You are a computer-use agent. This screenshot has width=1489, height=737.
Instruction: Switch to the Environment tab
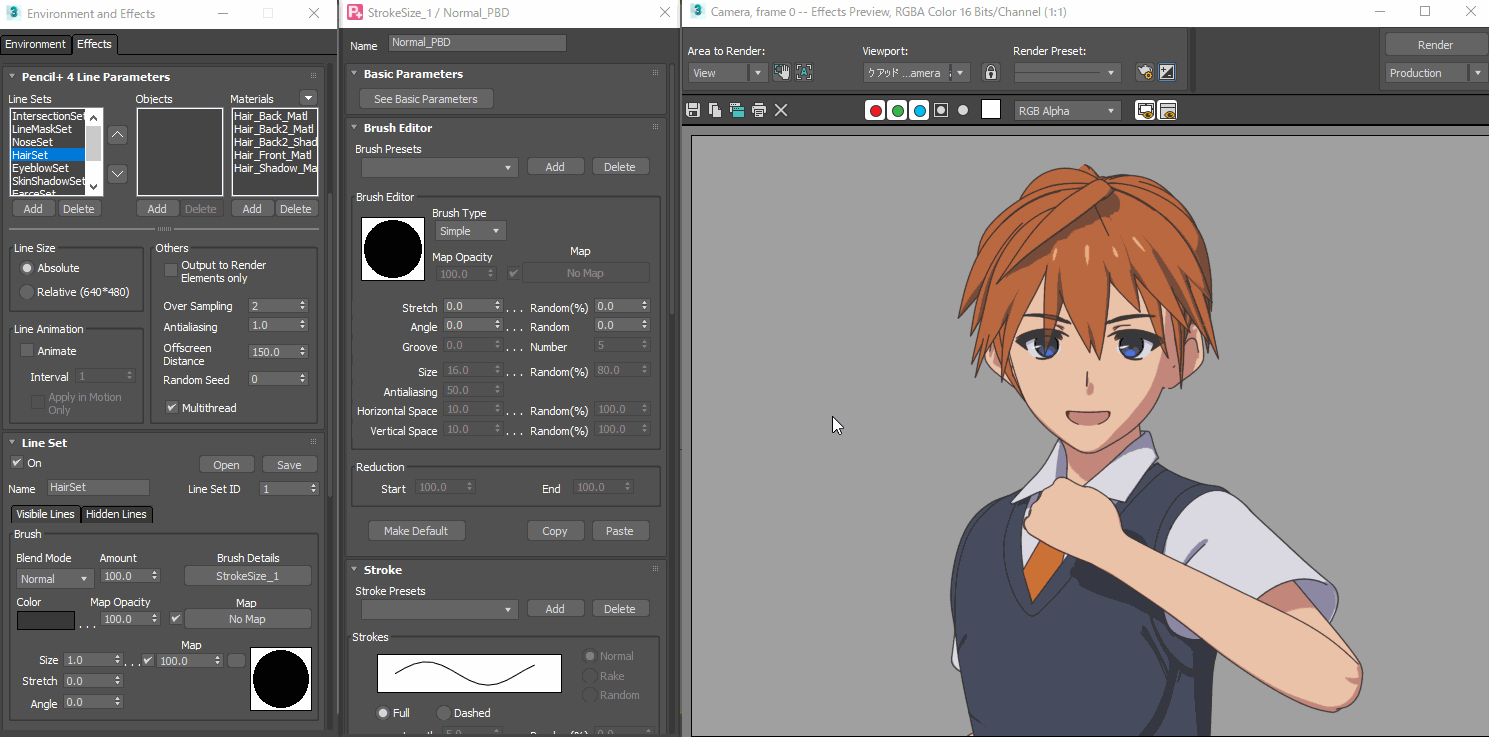pyautogui.click(x=36, y=44)
